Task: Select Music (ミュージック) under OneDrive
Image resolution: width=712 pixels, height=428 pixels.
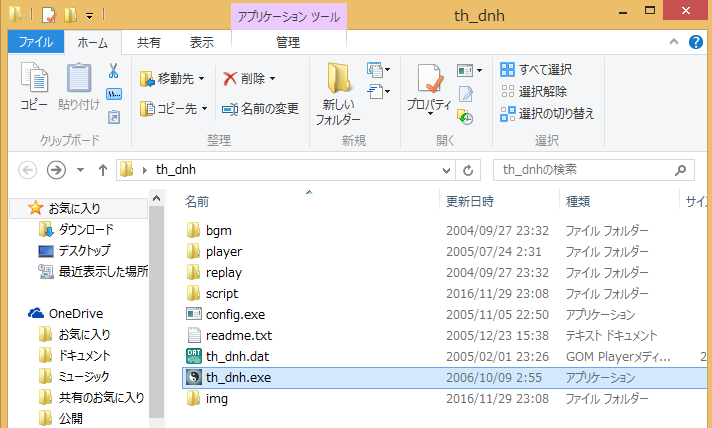Action: (x=74, y=376)
